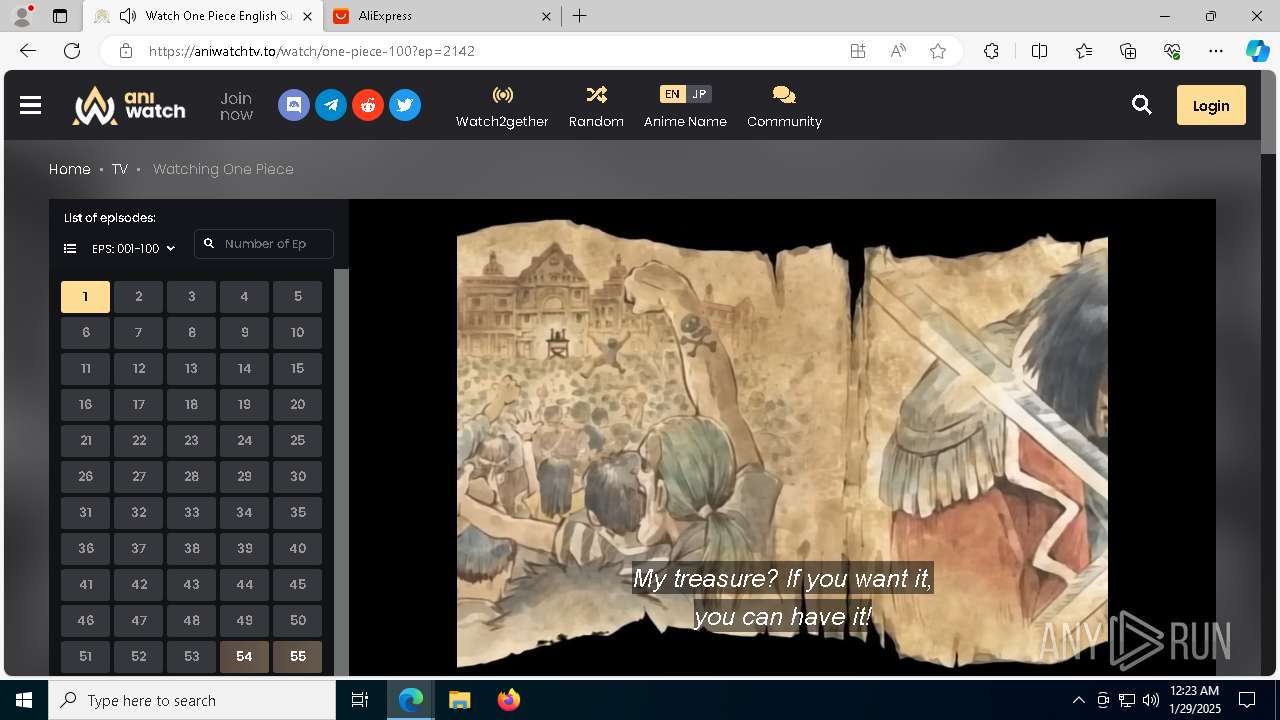Select episode 5
The height and width of the screenshot is (720, 1280).
tap(297, 297)
